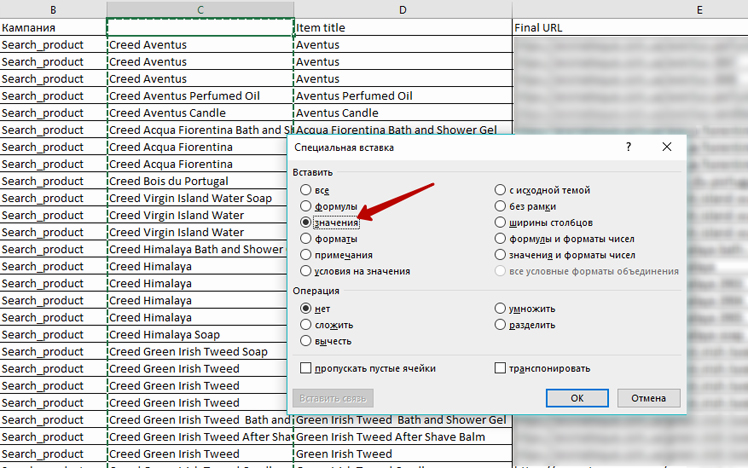This screenshot has height=468, width=748.
Task: Confirm with the OK button
Action: pos(577,398)
